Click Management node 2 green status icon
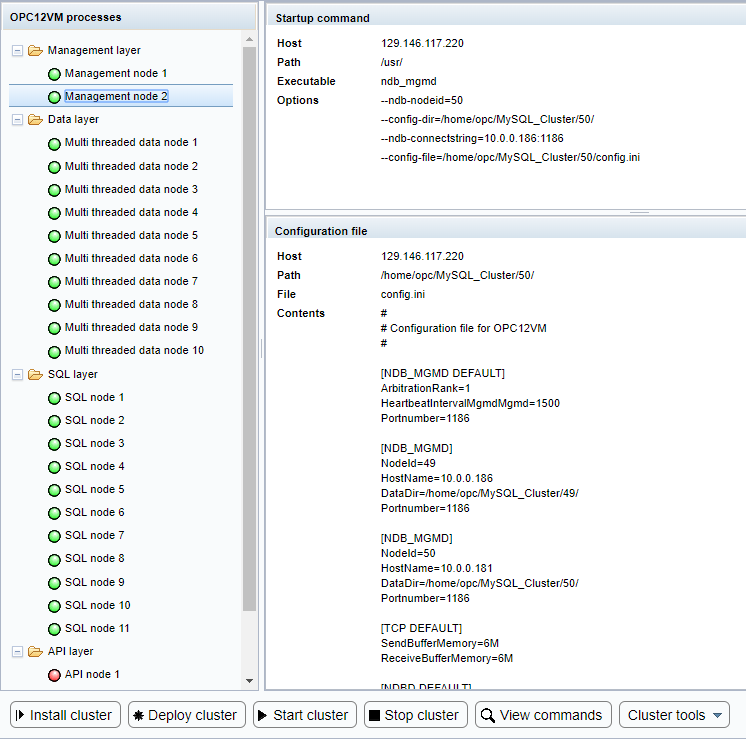This screenshot has width=746, height=739. coord(54,97)
